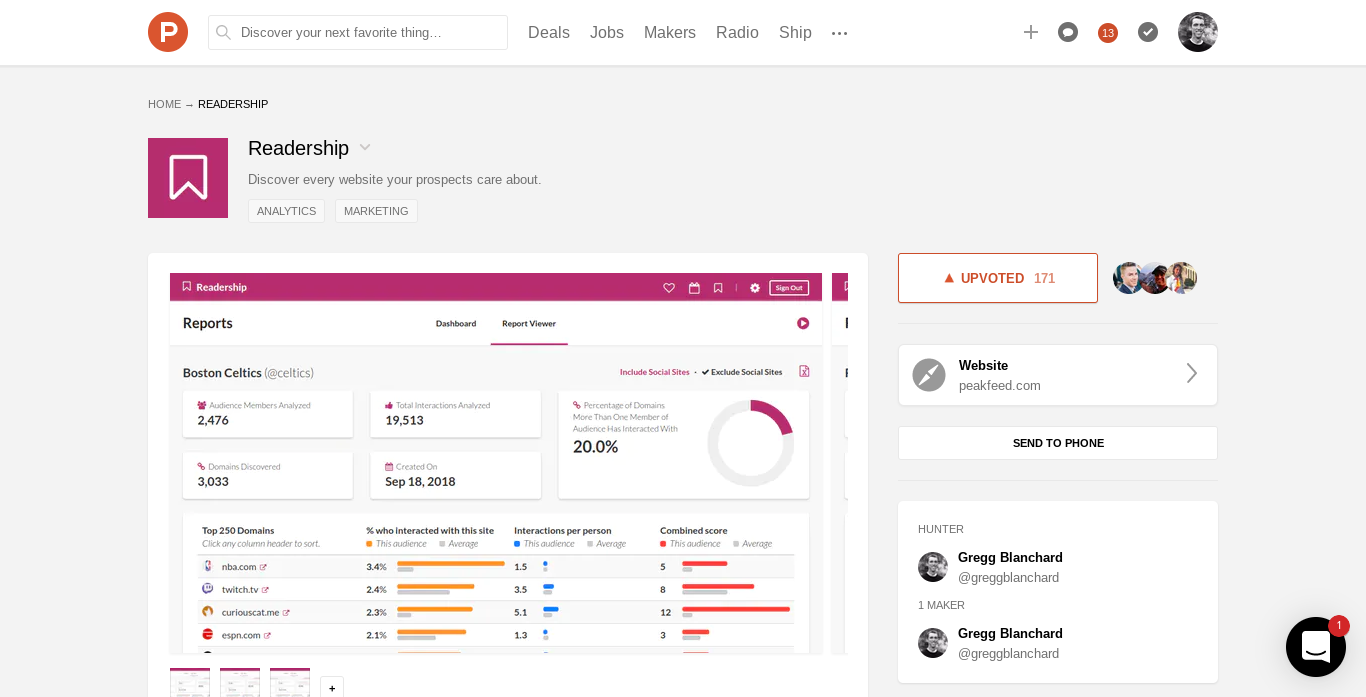The width and height of the screenshot is (1366, 697).
Task: Open hunter Gregg Blanchard's name link
Action: click(1010, 557)
